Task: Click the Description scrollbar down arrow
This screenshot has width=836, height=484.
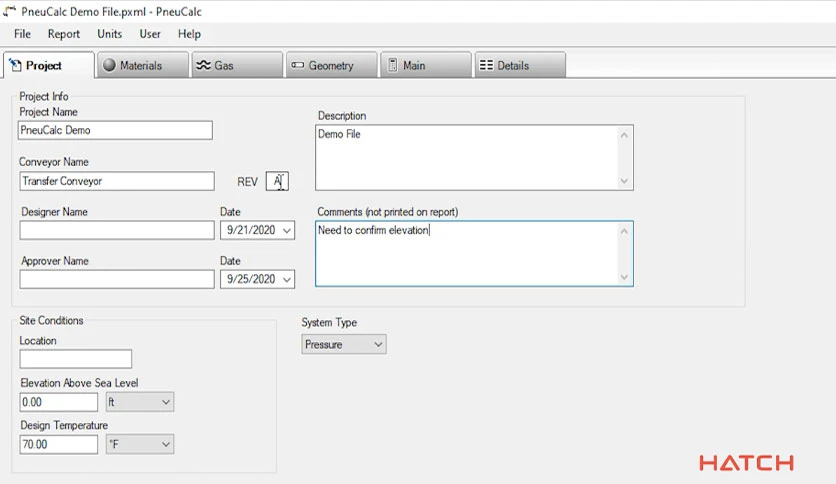Action: (624, 181)
